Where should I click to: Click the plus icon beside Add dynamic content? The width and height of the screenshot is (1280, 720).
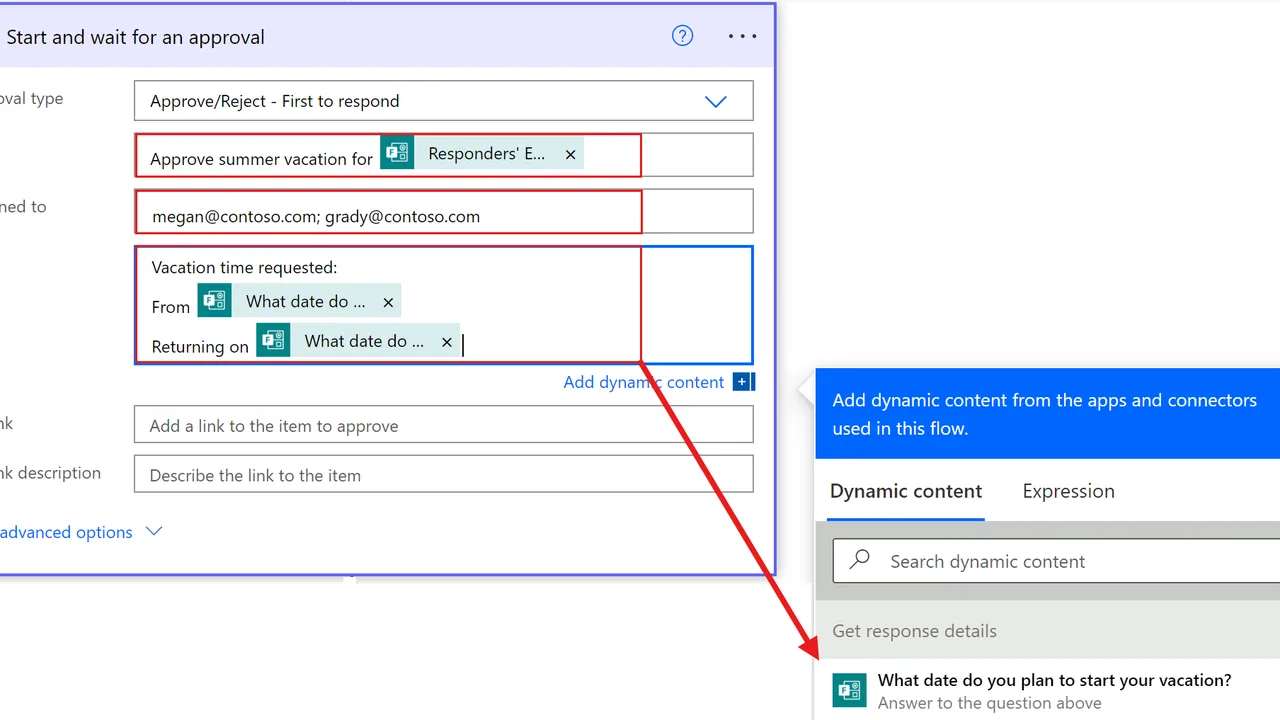tap(743, 382)
